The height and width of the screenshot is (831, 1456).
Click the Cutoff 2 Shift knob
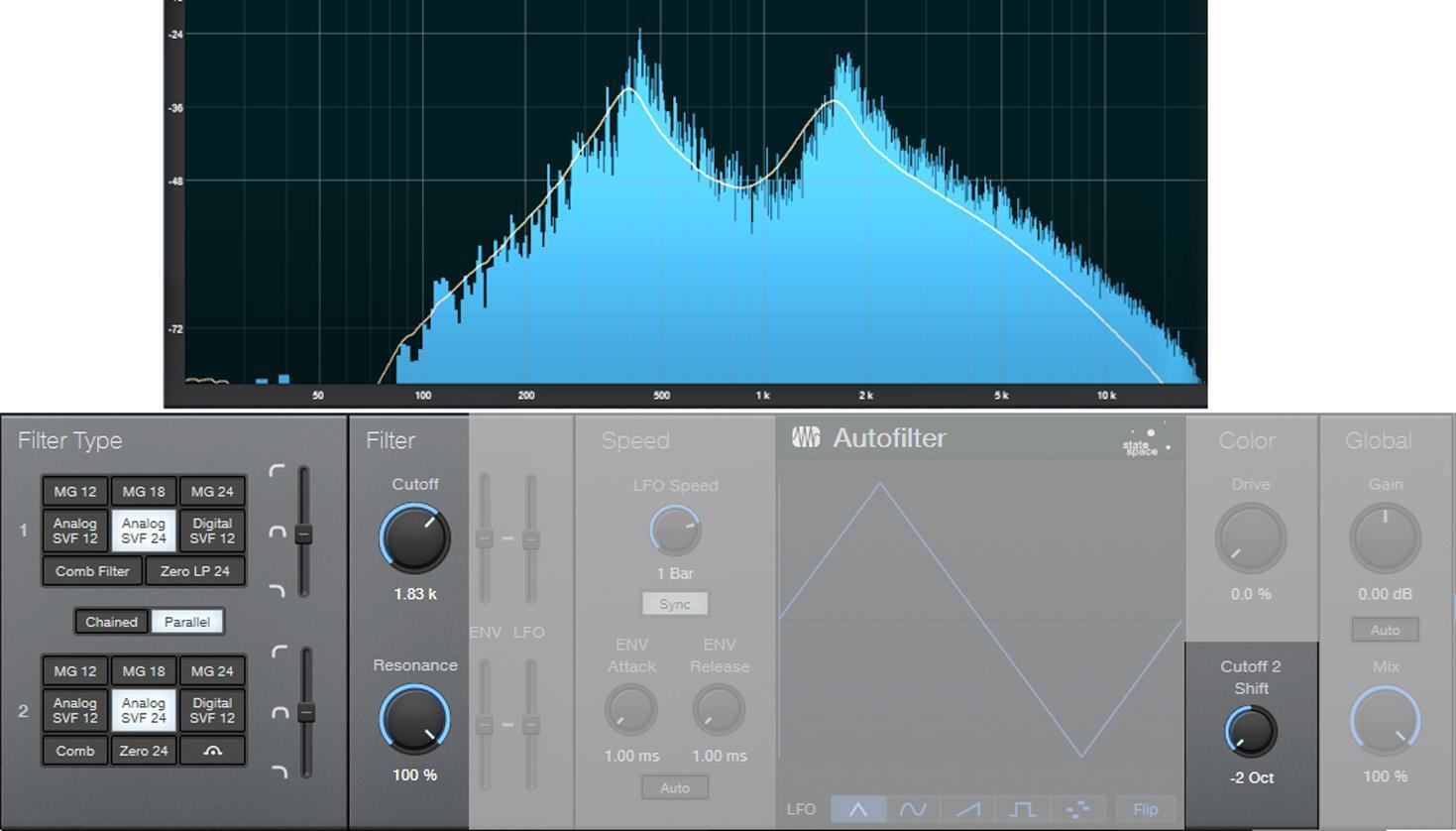1250,731
